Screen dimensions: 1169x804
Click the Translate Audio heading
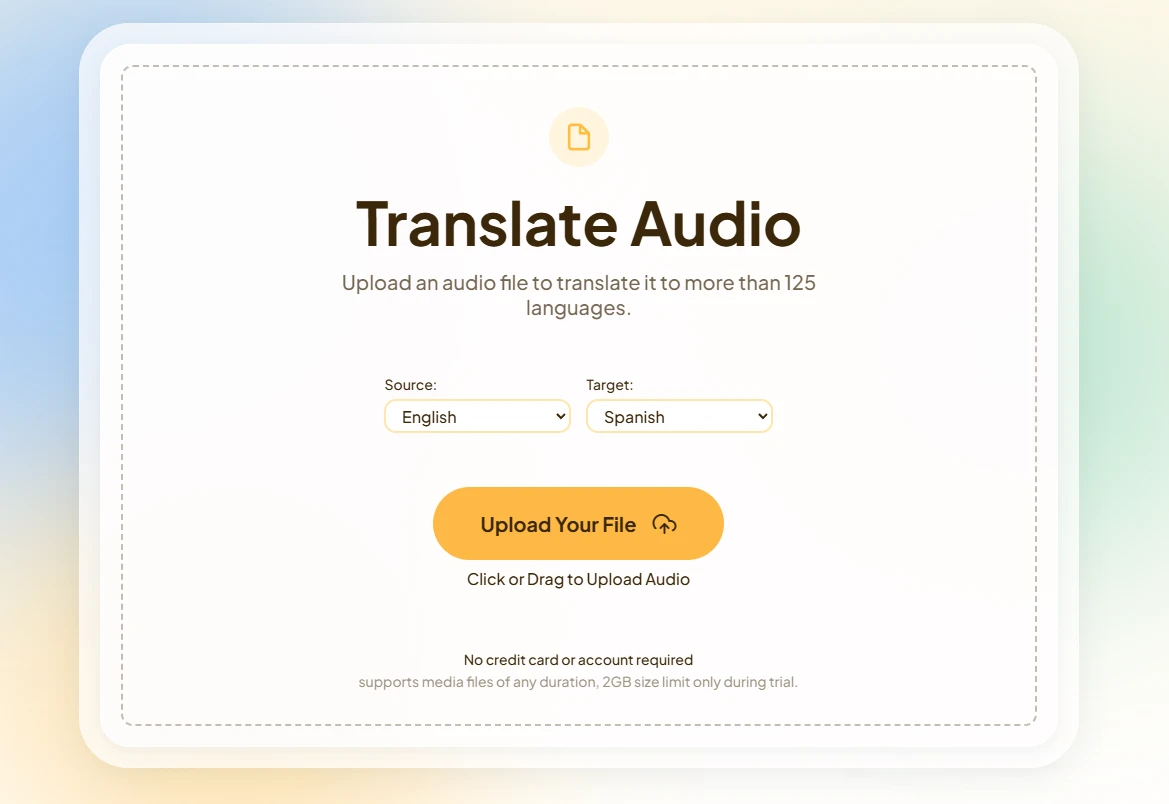click(578, 224)
